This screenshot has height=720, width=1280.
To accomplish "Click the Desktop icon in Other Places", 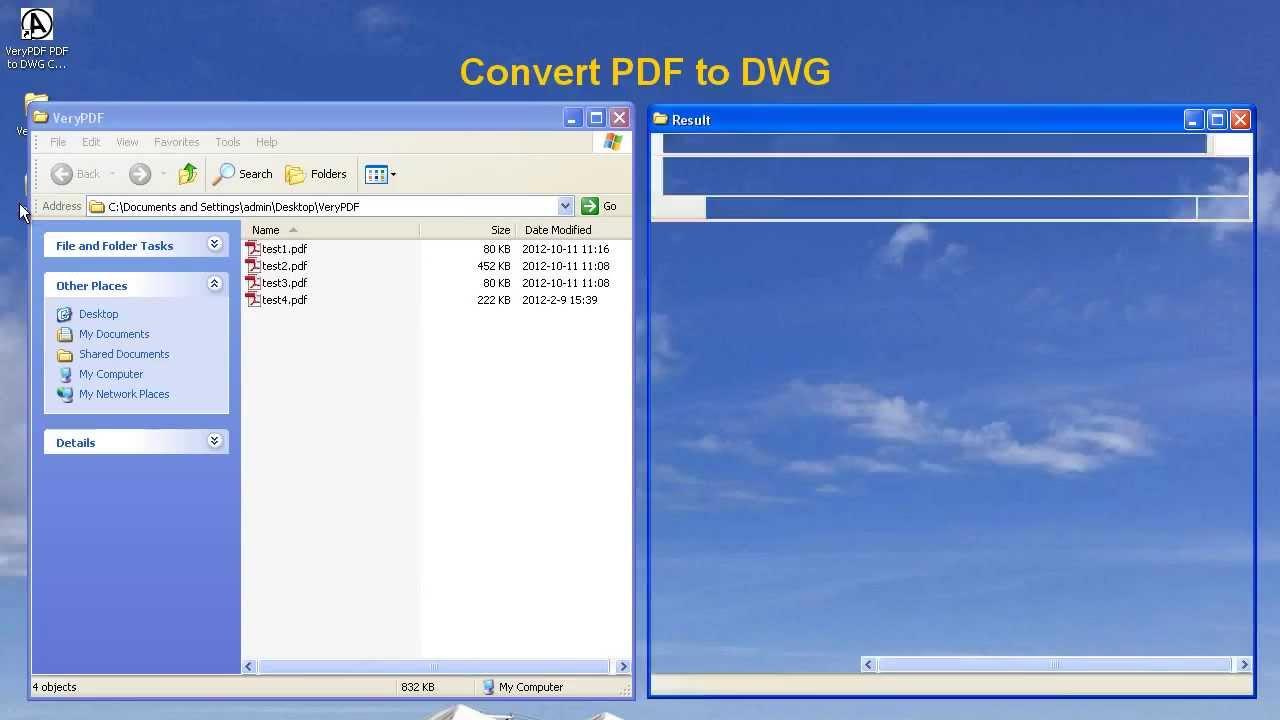I will pyautogui.click(x=65, y=314).
